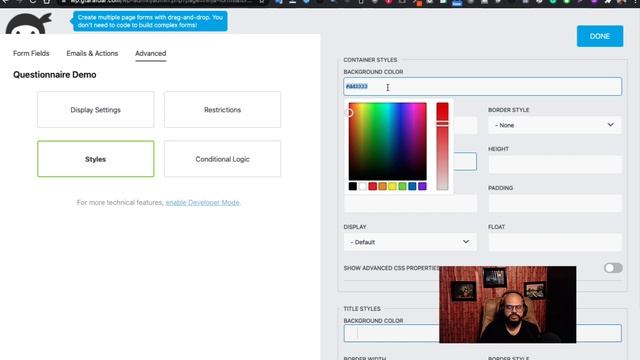Screen dimensions: 640x360
Task: Choose the orange preset swatch
Action: 382,186
